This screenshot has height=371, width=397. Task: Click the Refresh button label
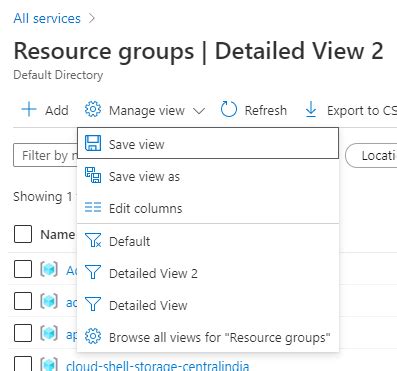pos(266,110)
